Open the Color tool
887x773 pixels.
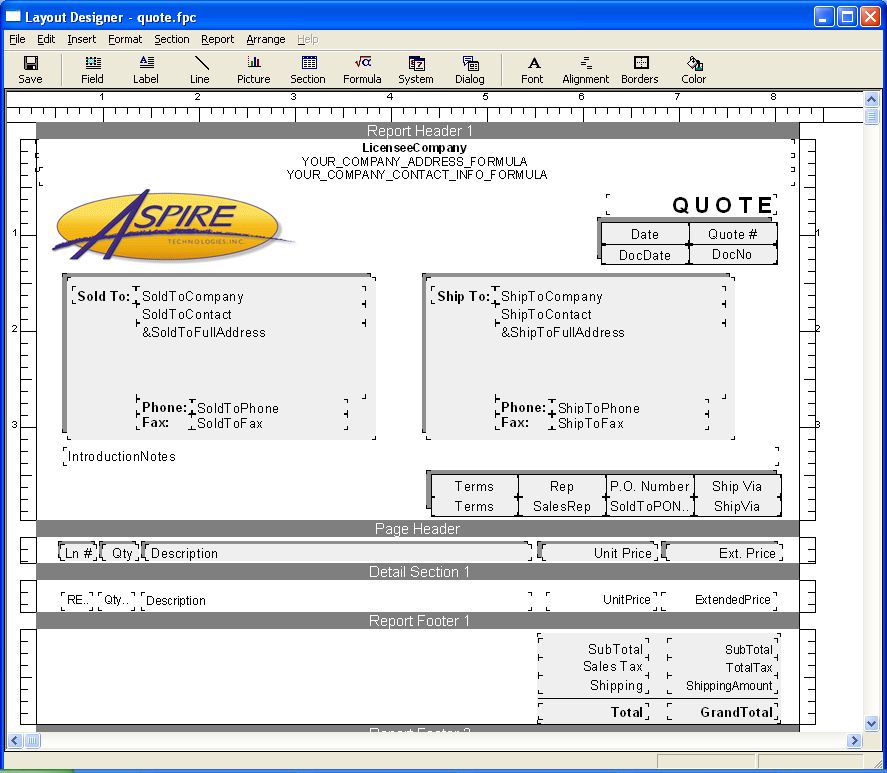694,69
